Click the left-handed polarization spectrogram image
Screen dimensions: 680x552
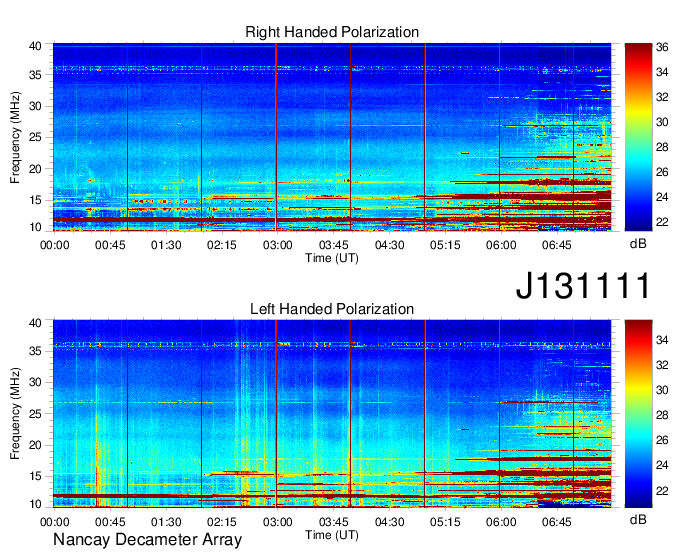[332, 414]
